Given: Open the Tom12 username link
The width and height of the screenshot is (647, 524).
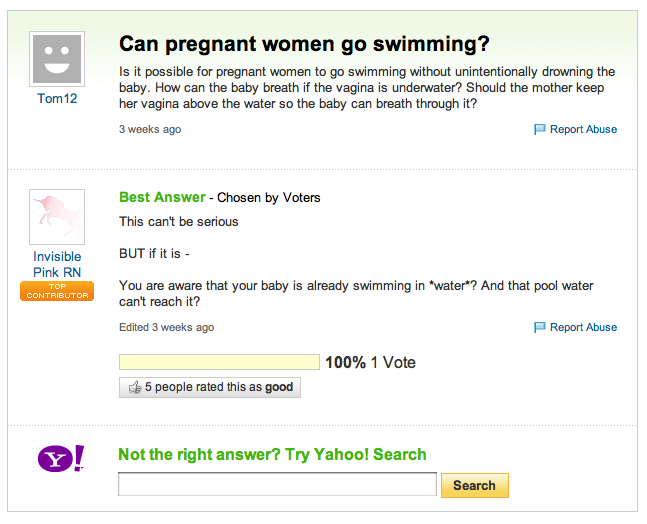Looking at the screenshot, I should pos(57,98).
